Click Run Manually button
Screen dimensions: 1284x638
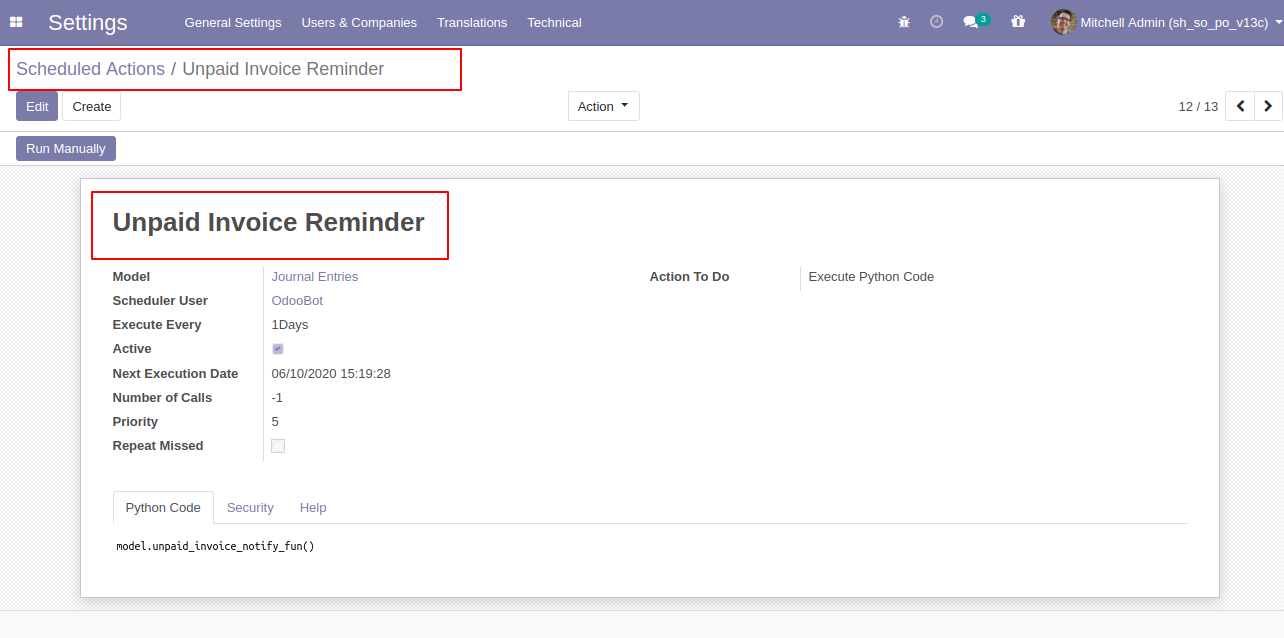66,148
